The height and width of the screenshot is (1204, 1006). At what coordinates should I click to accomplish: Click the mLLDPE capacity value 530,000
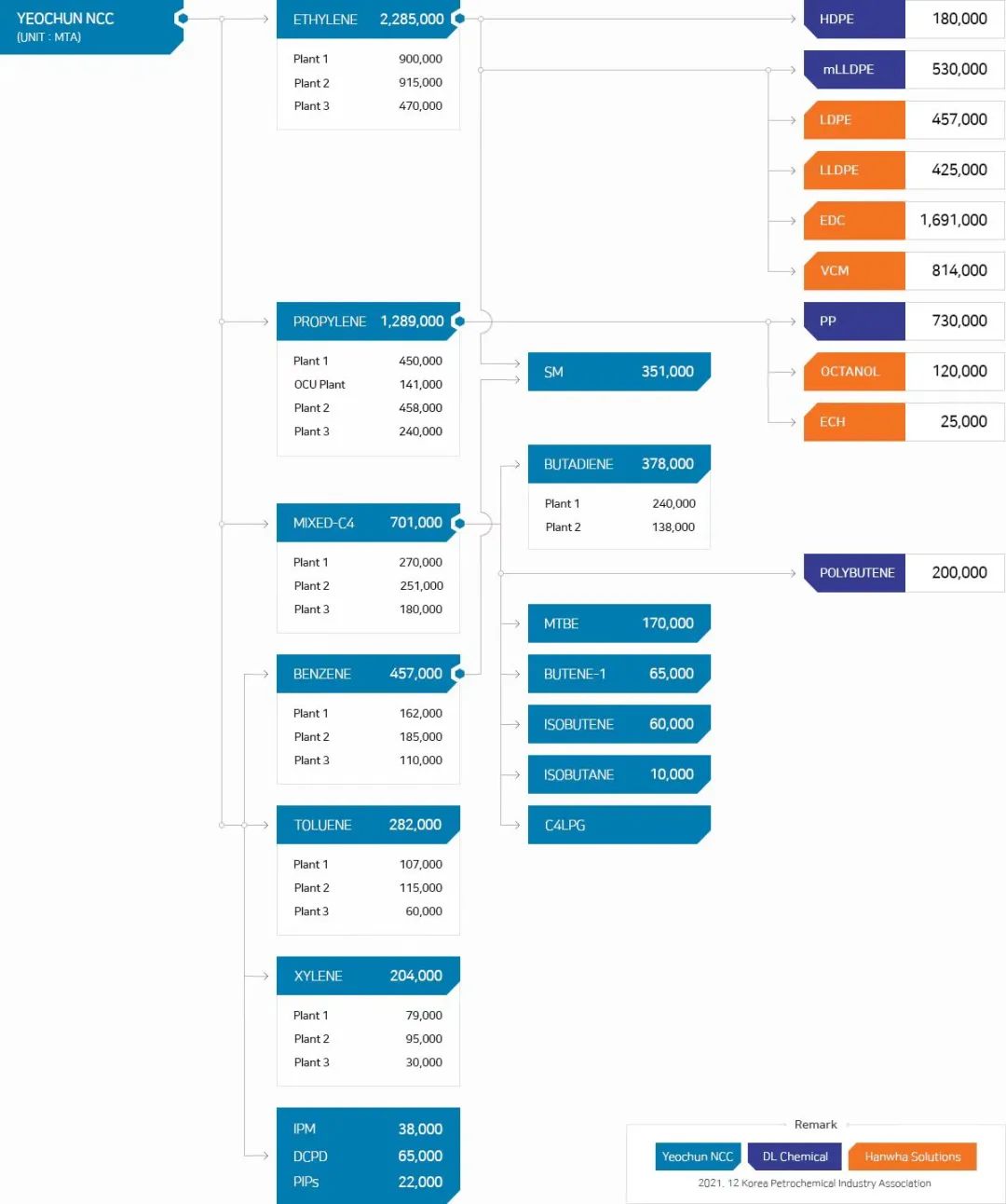[958, 70]
